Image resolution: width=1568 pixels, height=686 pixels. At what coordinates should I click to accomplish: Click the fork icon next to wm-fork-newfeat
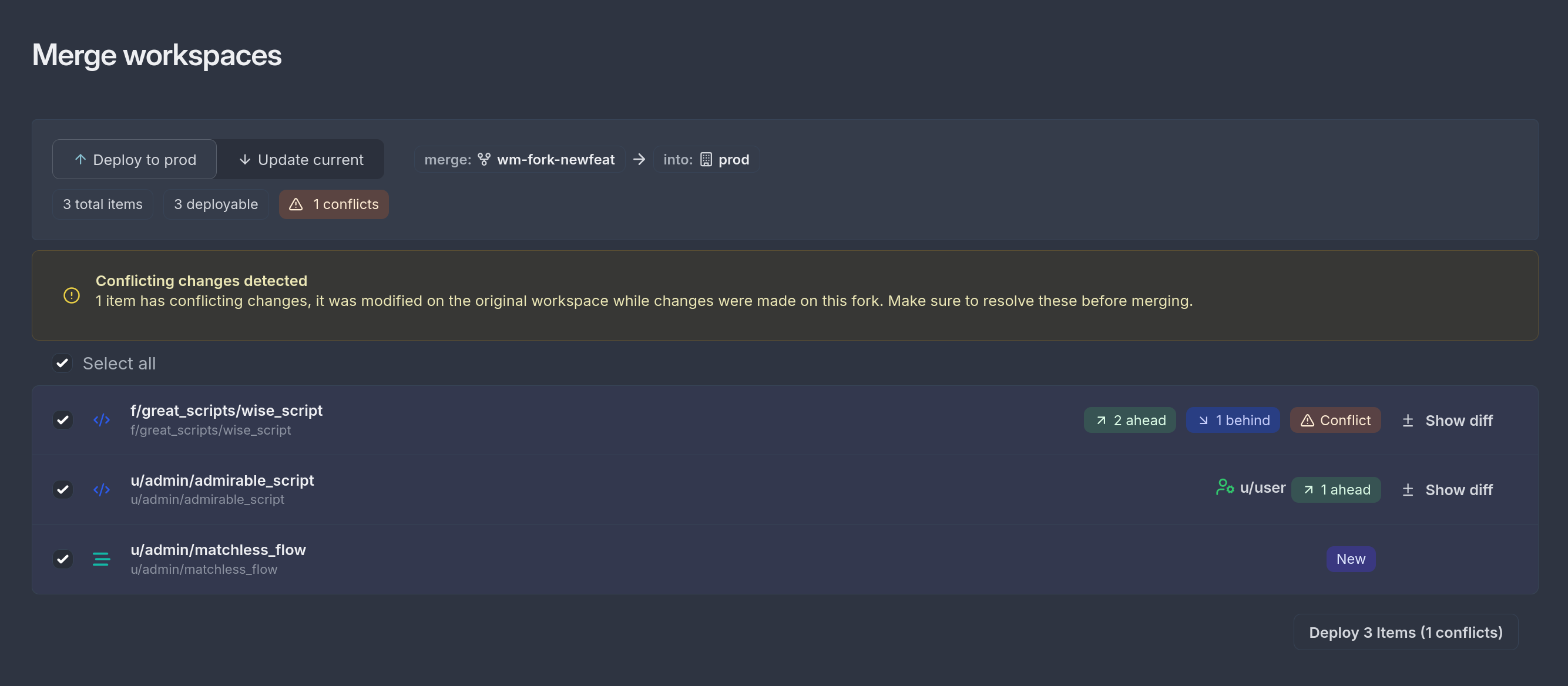pos(484,160)
